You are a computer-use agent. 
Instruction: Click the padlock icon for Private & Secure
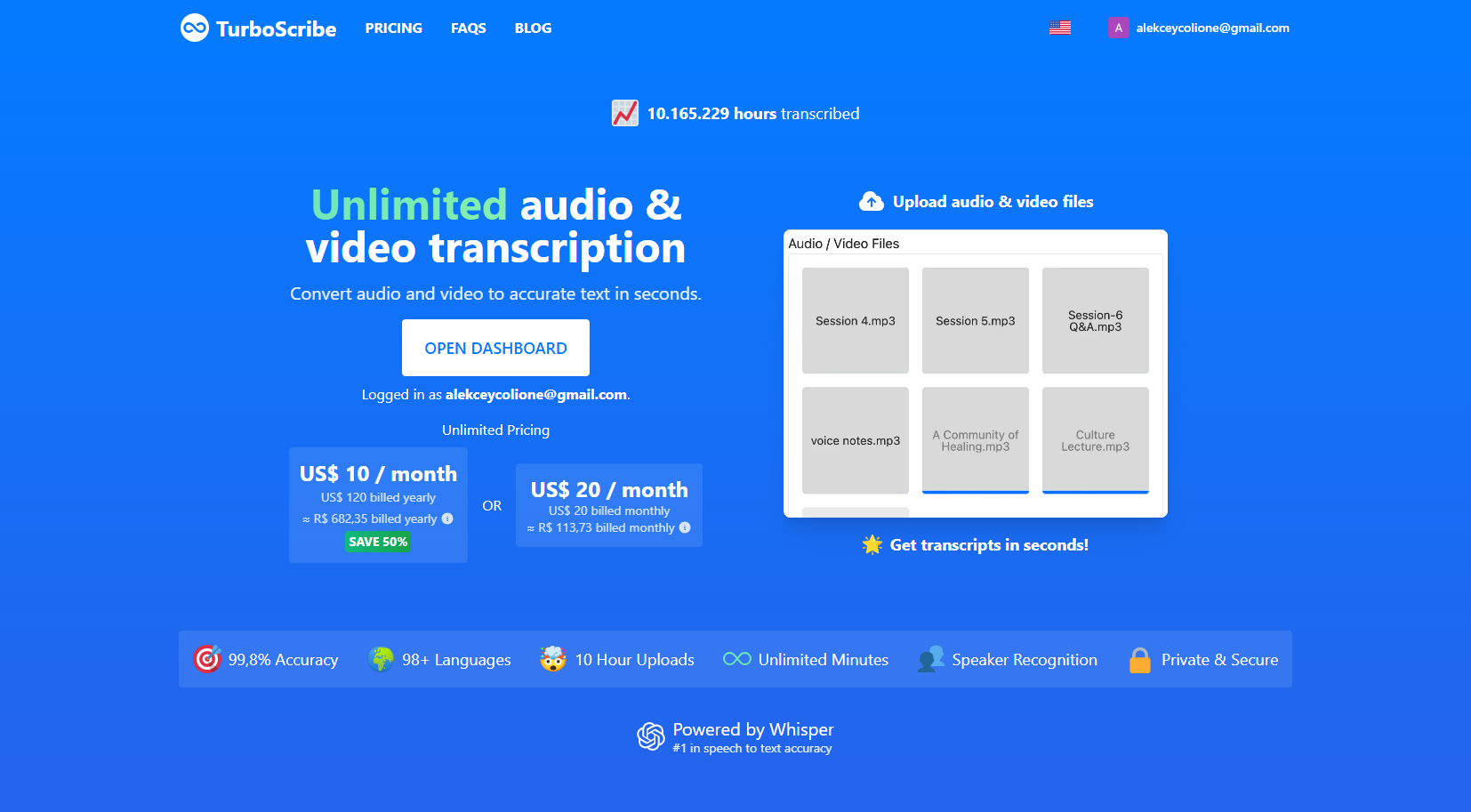[1140, 659]
